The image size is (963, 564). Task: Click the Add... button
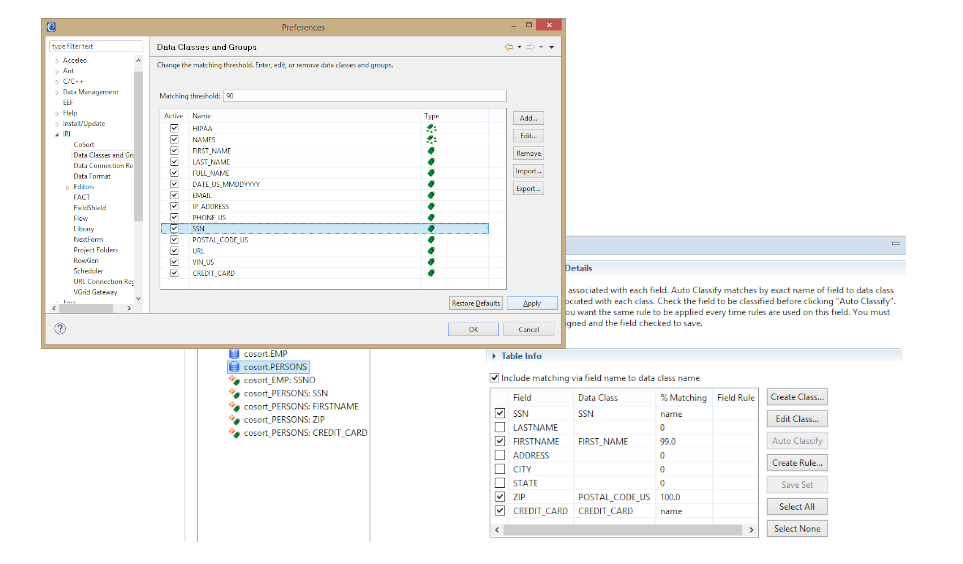(528, 118)
